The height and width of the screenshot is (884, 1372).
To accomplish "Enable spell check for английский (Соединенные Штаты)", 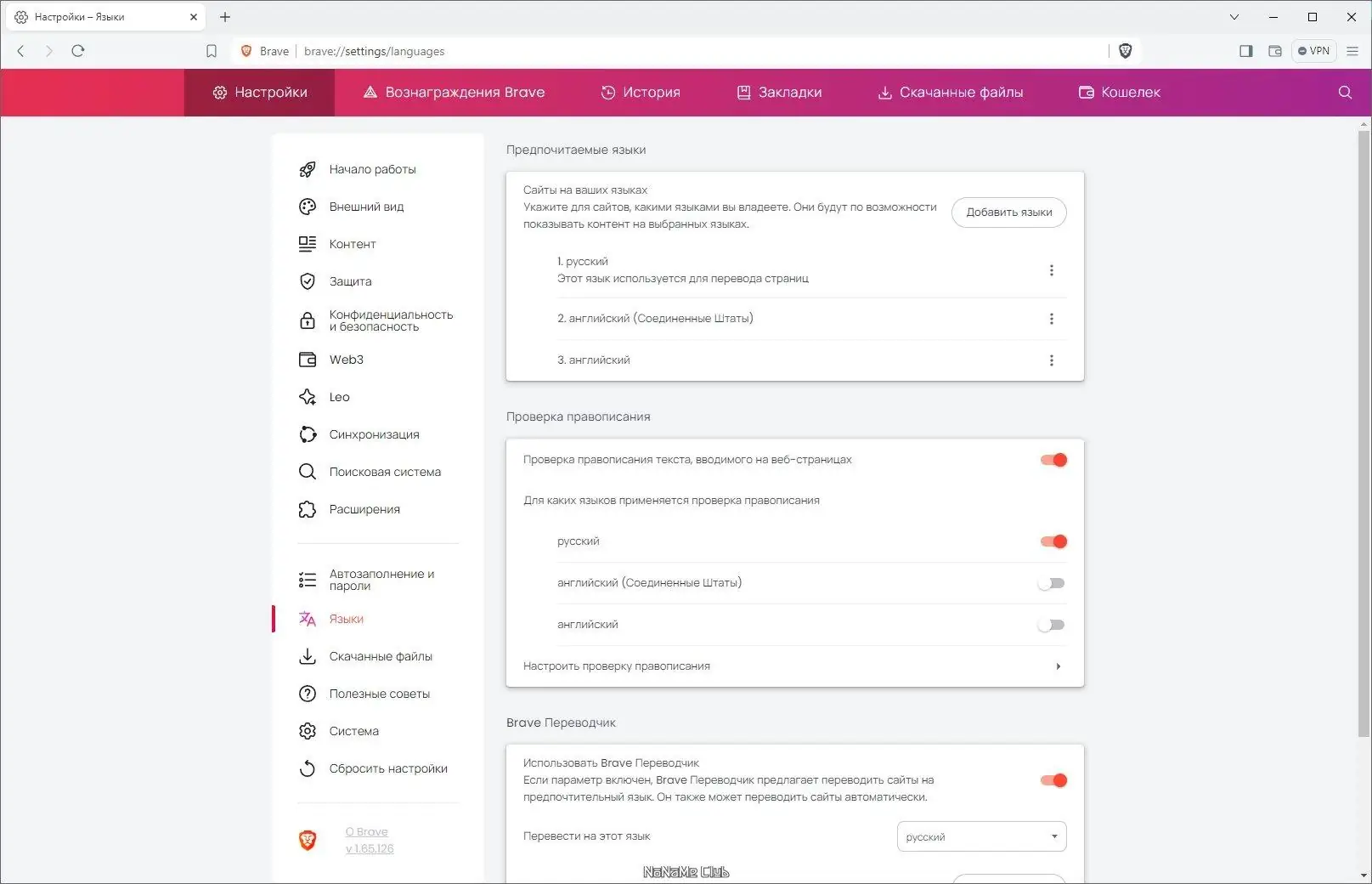I will tap(1051, 583).
